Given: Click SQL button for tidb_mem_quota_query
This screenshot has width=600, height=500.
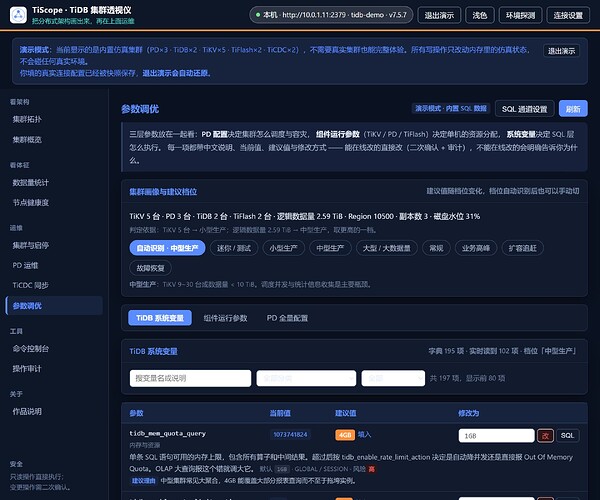Looking at the screenshot, I should 567,435.
